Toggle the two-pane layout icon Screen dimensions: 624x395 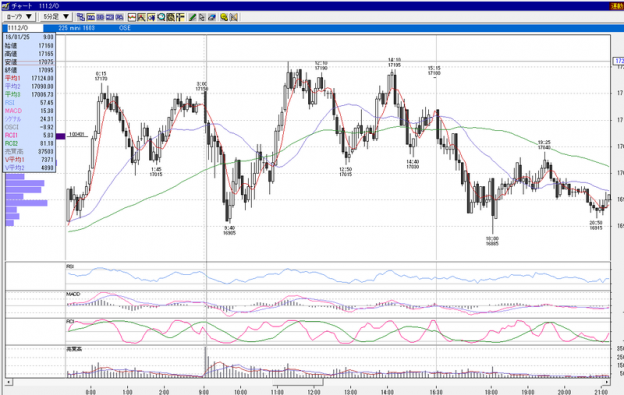point(100,17)
